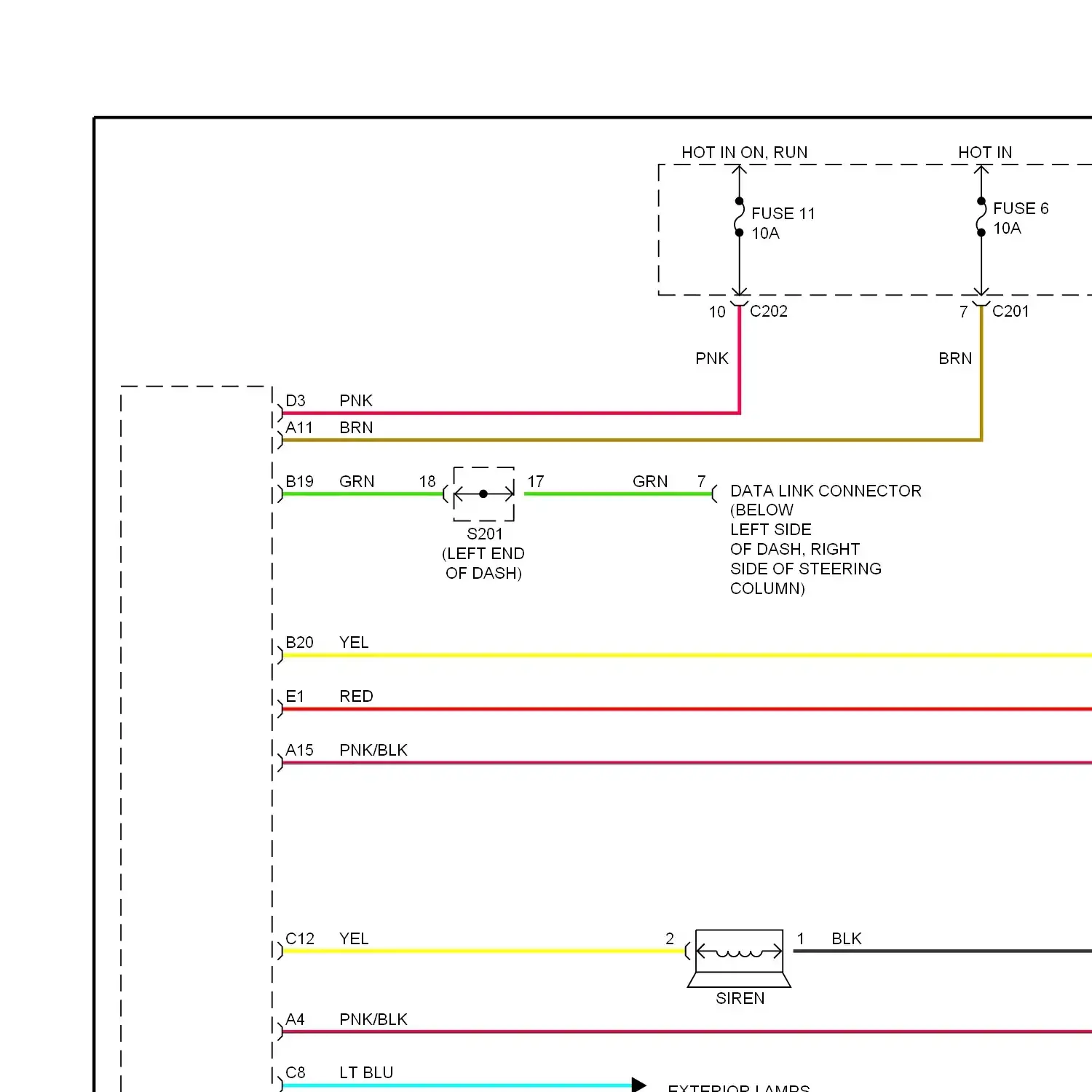Screen dimensions: 1092x1092
Task: Click the GRN label near the data link connector
Action: coord(650,482)
